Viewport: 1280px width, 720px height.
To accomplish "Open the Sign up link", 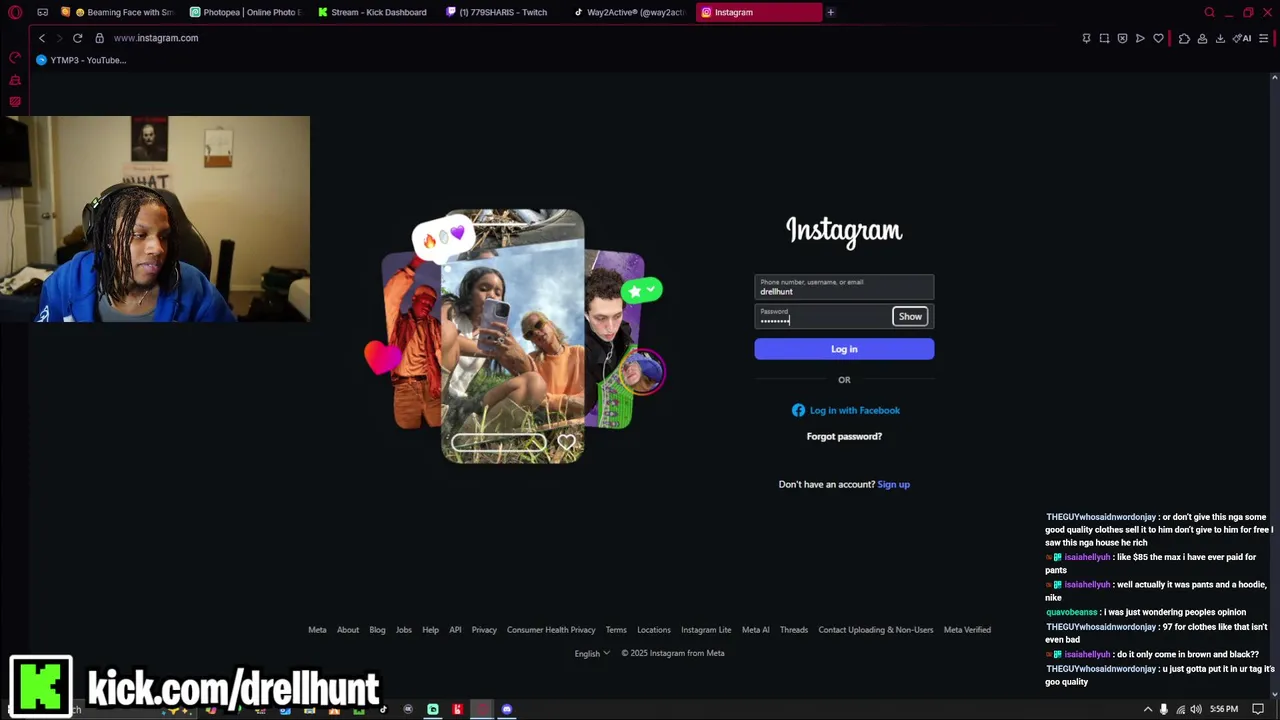I will pyautogui.click(x=893, y=484).
